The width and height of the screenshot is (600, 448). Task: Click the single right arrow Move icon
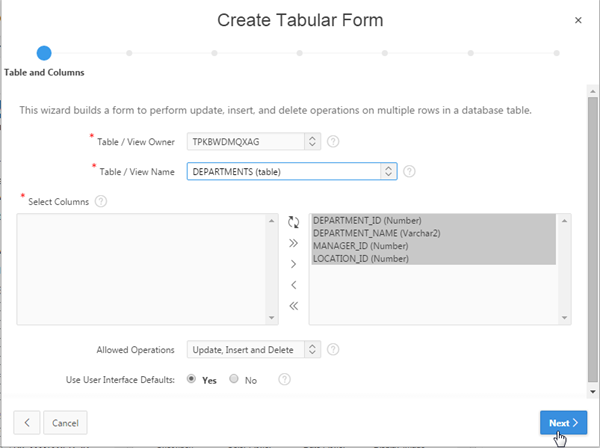[x=293, y=264]
